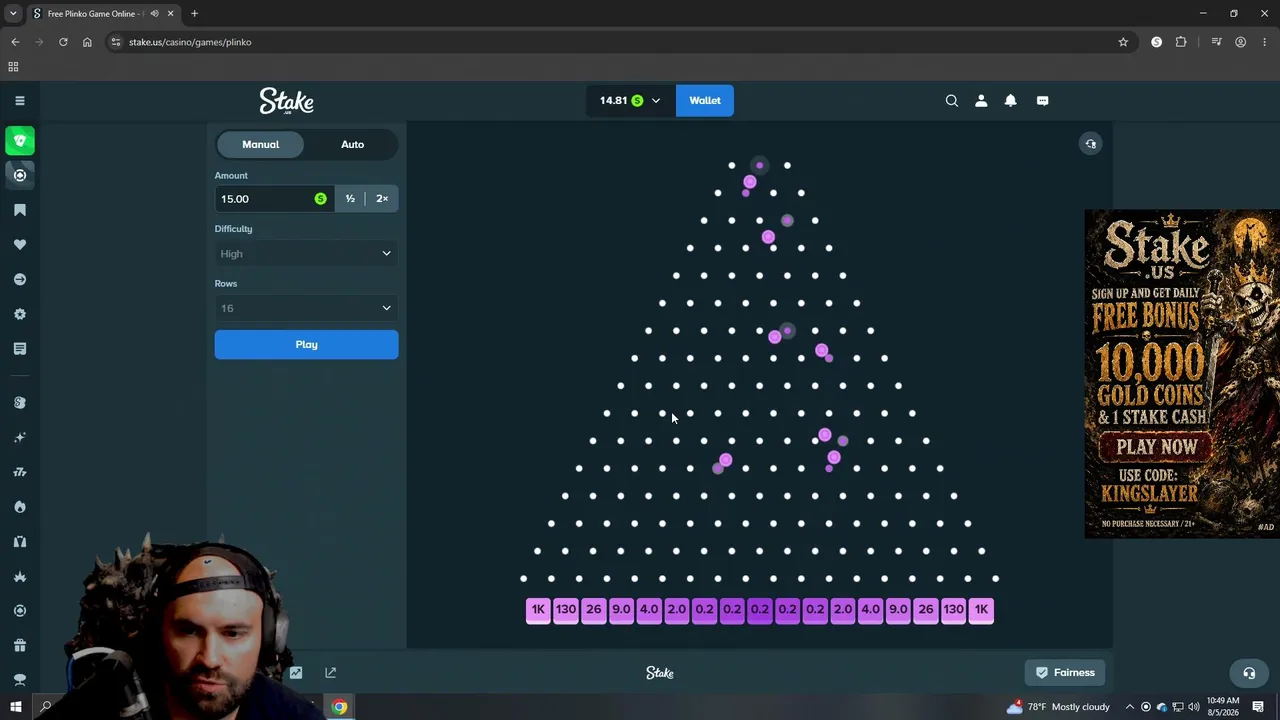The height and width of the screenshot is (720, 1280).
Task: Bookmark this page with star icon
Action: (x=1123, y=42)
